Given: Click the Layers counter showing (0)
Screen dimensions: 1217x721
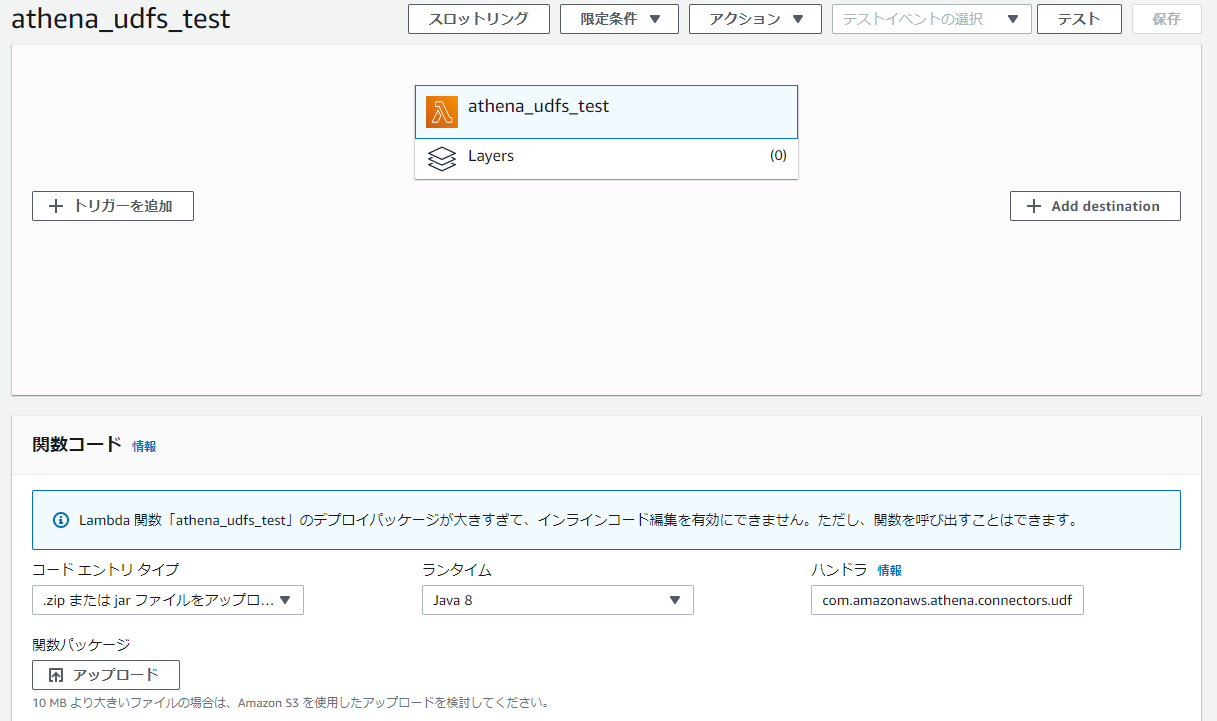Looking at the screenshot, I should tap(778, 157).
